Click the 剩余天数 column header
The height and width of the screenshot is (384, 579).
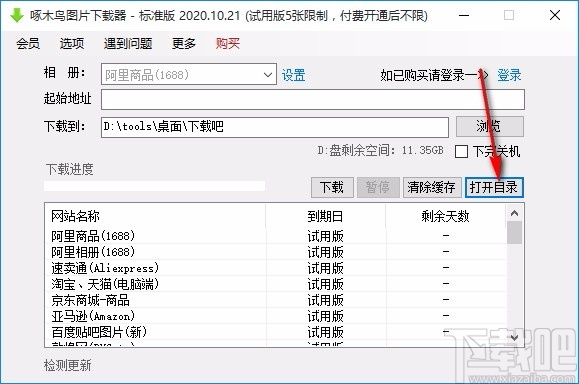click(x=446, y=216)
